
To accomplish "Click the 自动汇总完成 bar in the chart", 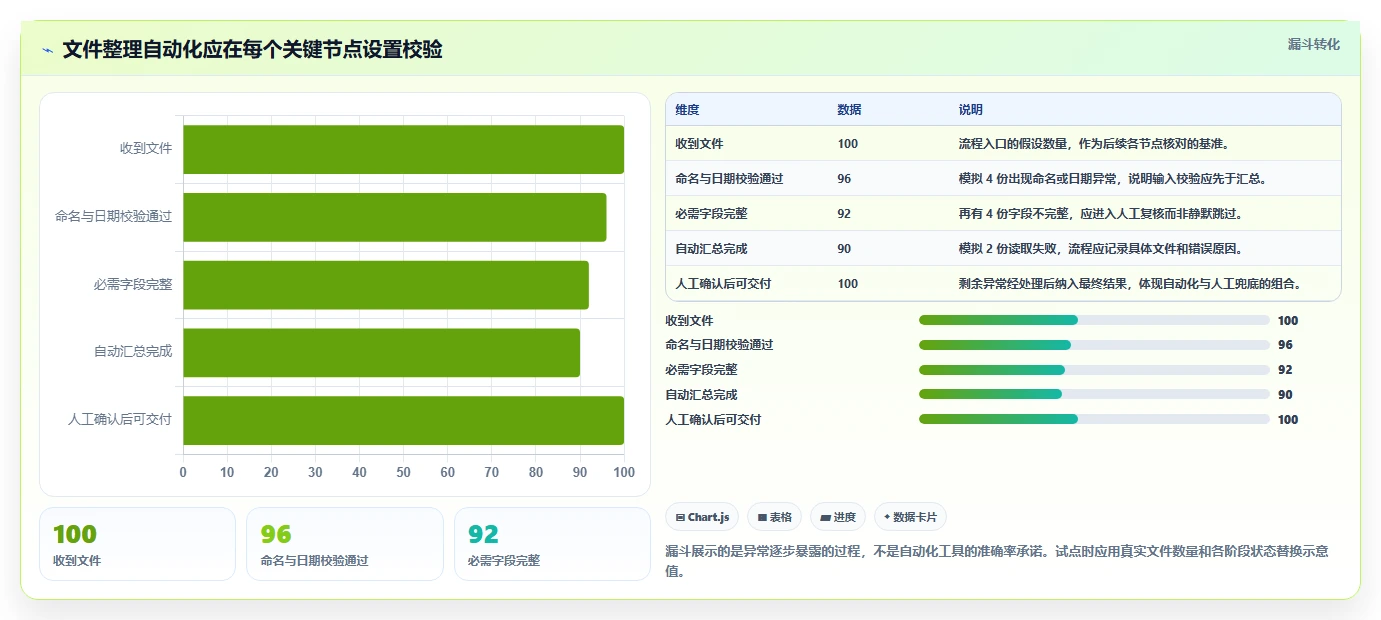I will coord(381,353).
